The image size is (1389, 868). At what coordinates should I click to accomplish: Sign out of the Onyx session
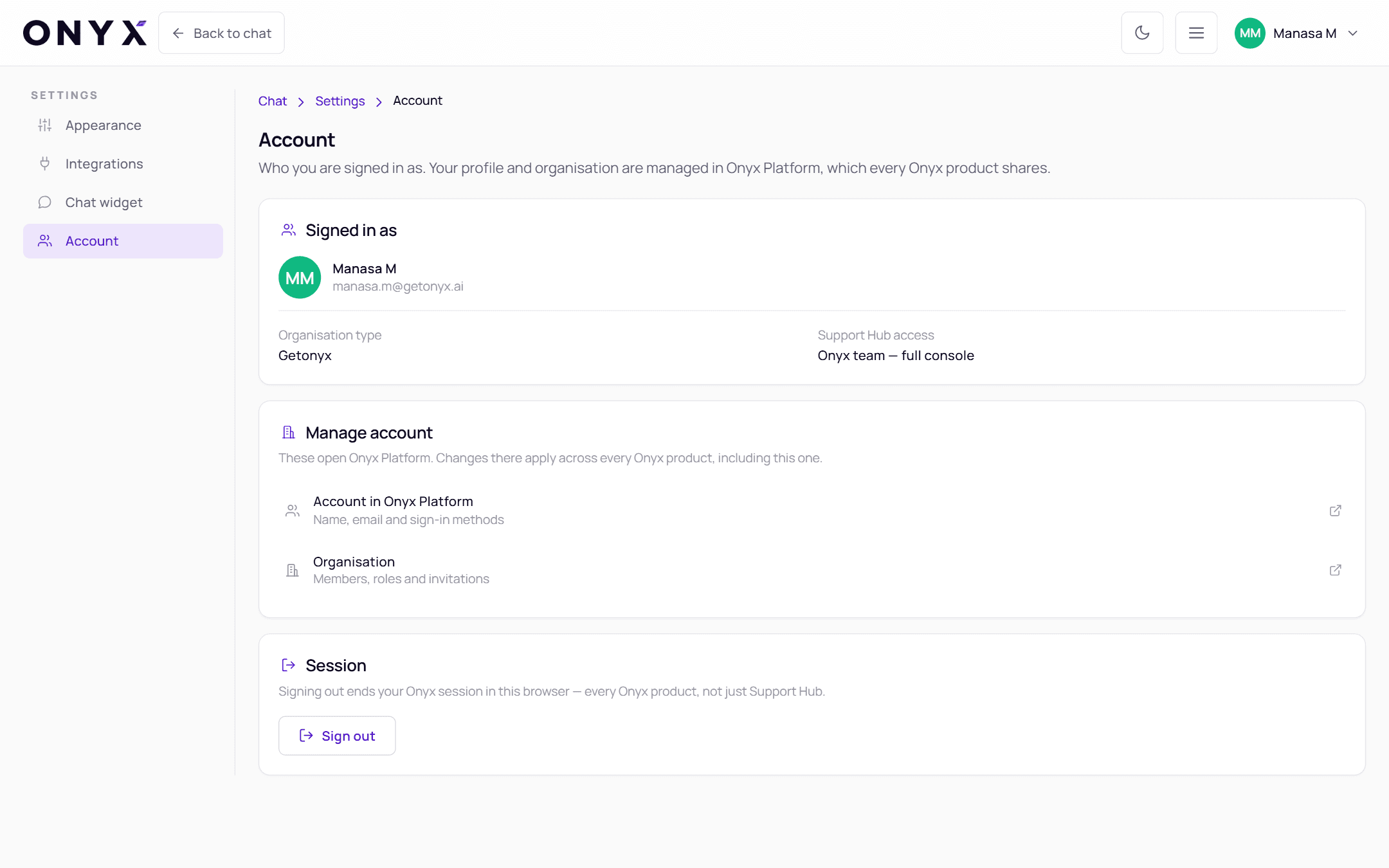tap(337, 736)
